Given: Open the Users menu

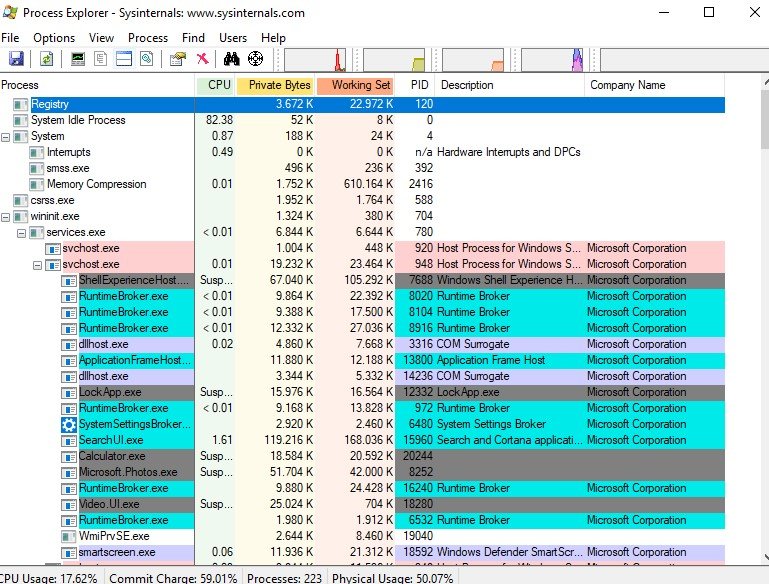Looking at the screenshot, I should point(232,38).
